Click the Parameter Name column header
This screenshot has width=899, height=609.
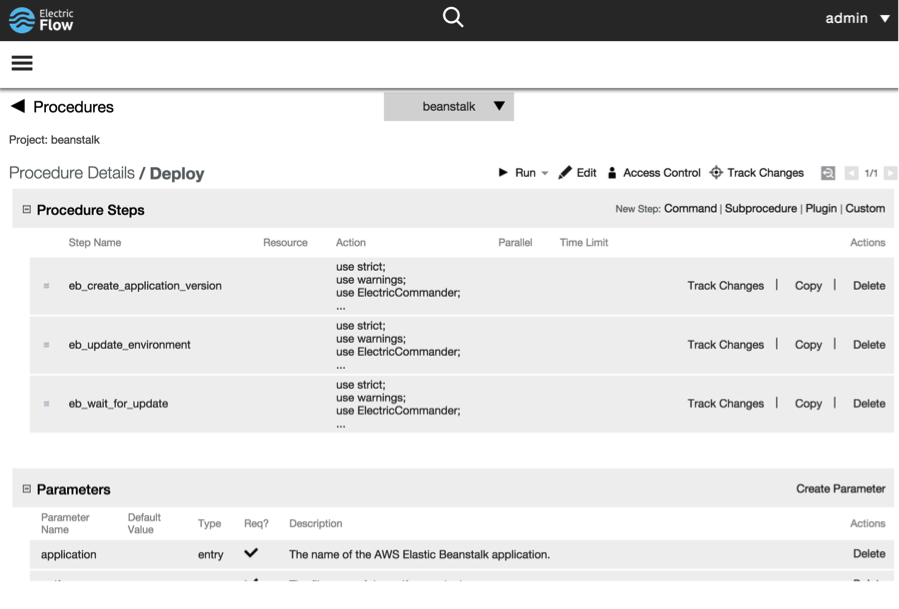tap(65, 523)
